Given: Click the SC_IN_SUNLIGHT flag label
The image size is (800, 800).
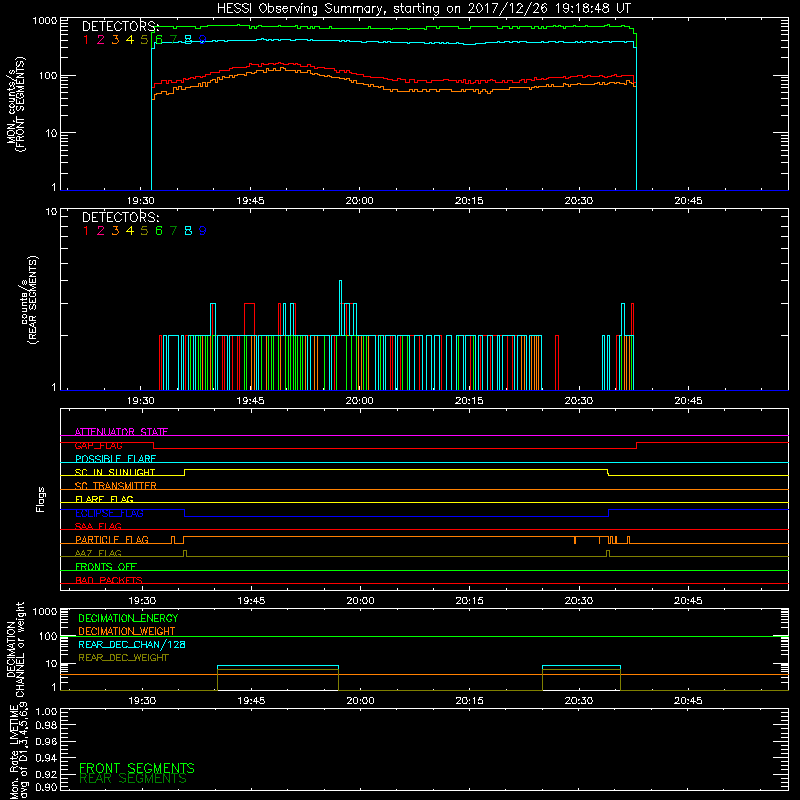Looking at the screenshot, I should 115,472.
